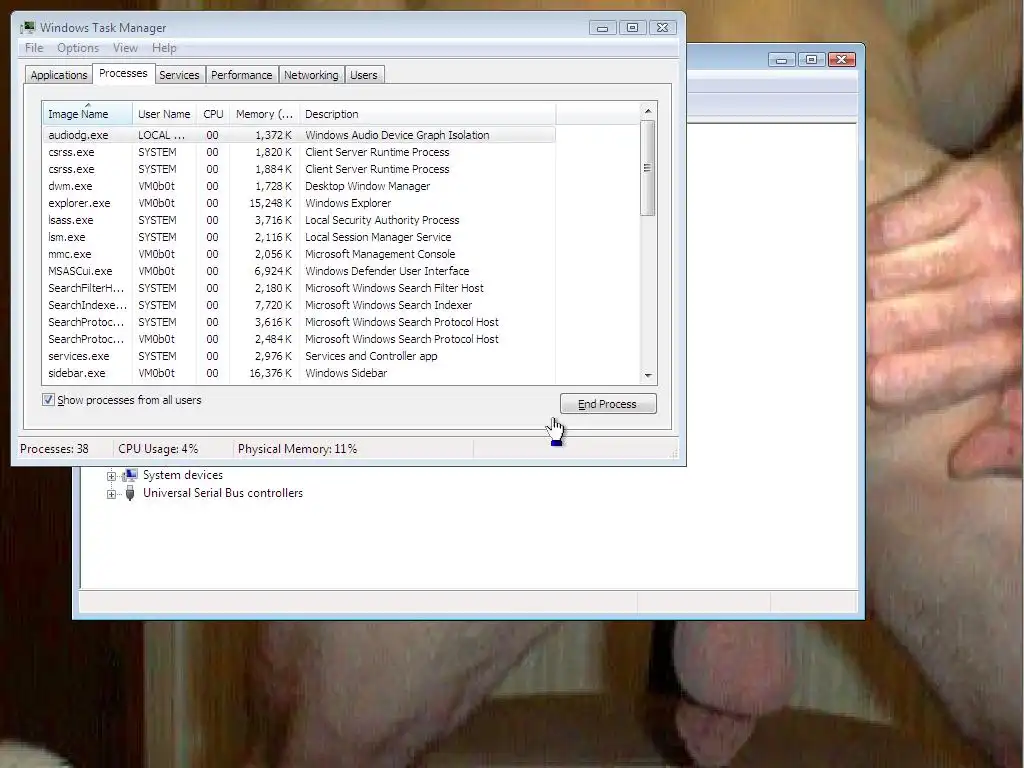
Task: Expand Universal Serial Bus controllers node
Action: pos(111,494)
